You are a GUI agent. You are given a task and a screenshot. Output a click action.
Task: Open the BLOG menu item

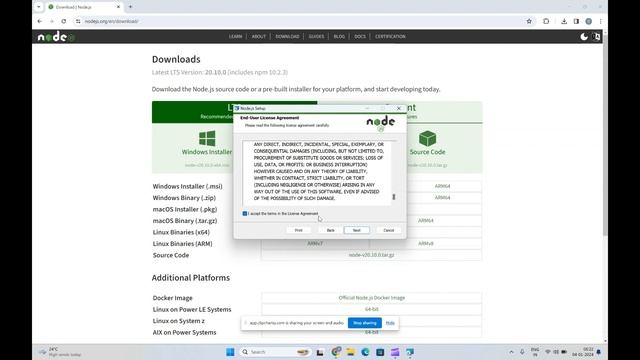(x=339, y=36)
